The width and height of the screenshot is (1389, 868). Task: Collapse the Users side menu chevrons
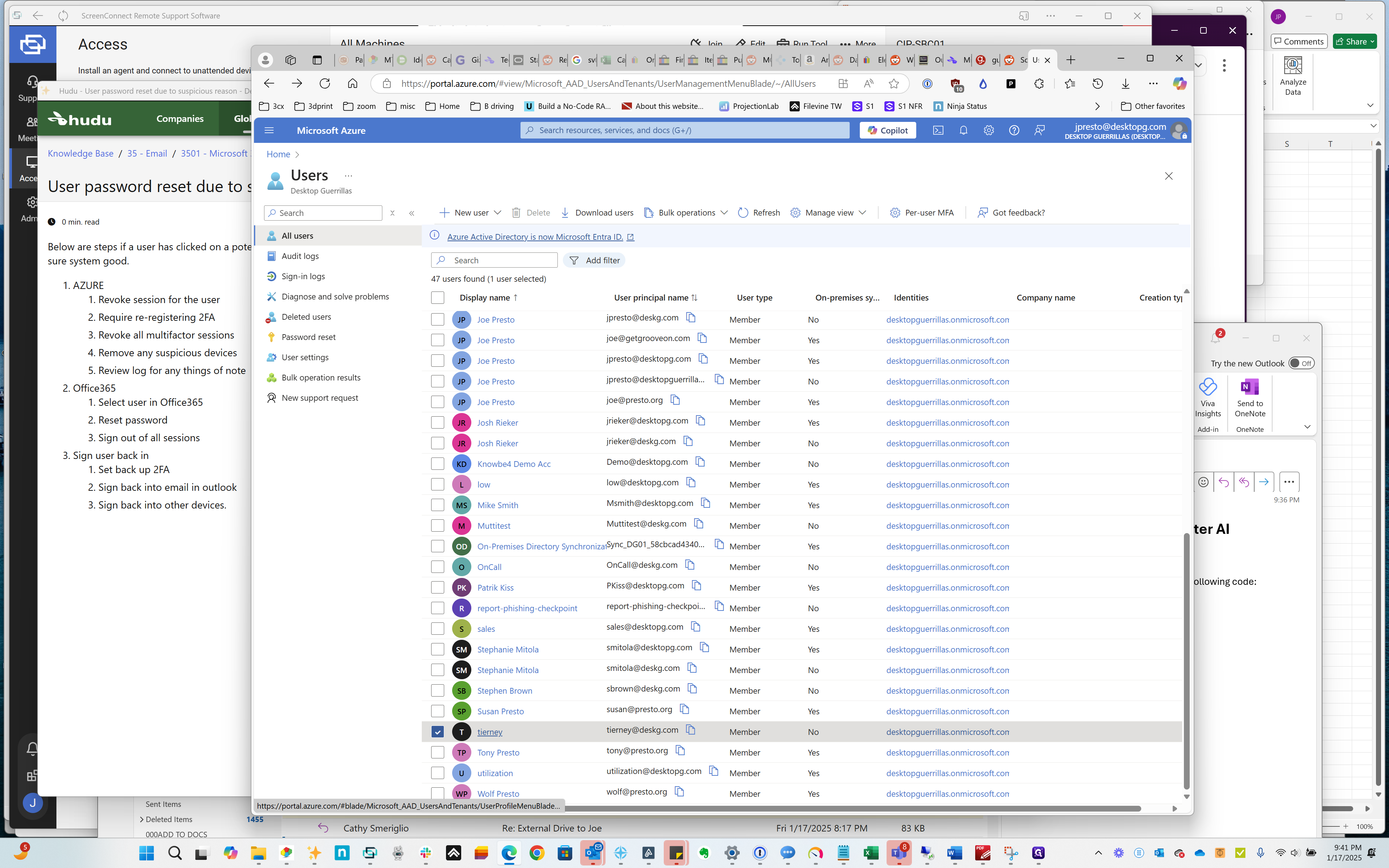[x=412, y=213]
